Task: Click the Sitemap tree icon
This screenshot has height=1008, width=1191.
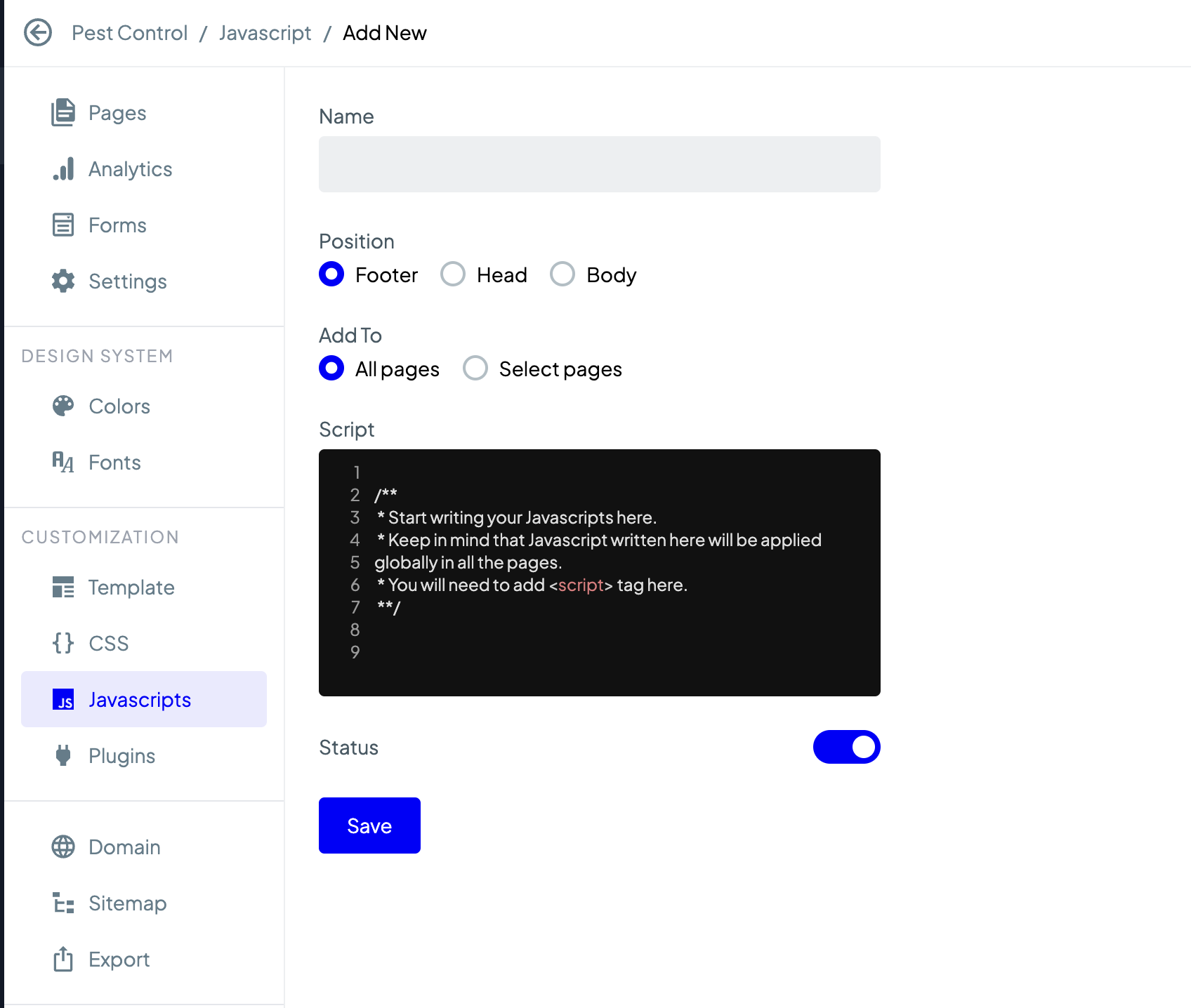Action: point(63,903)
